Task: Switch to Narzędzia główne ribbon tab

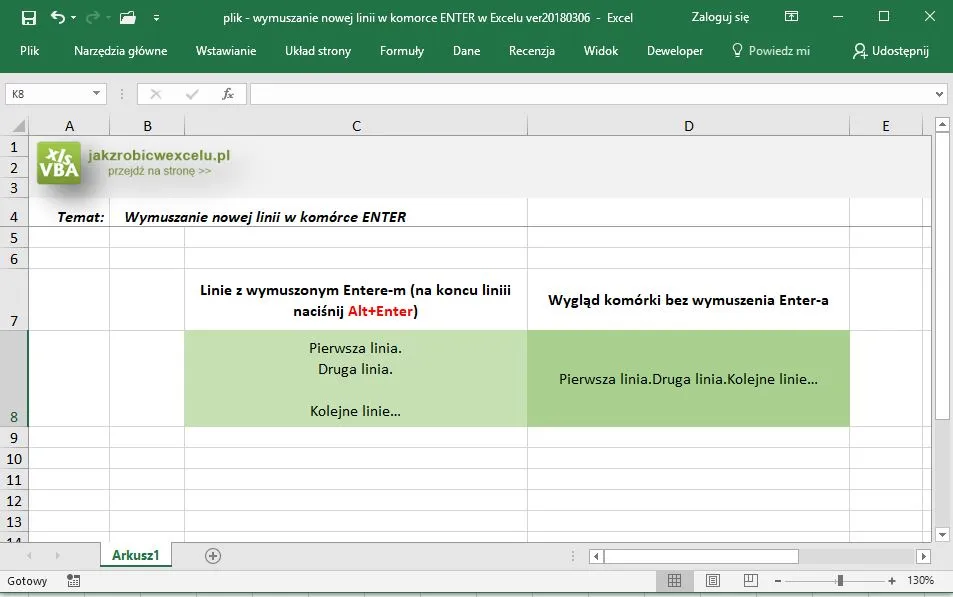Action: (120, 51)
